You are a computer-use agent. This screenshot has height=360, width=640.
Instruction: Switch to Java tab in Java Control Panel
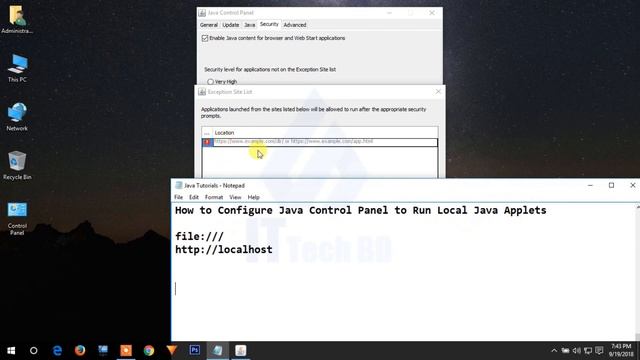(x=249, y=25)
